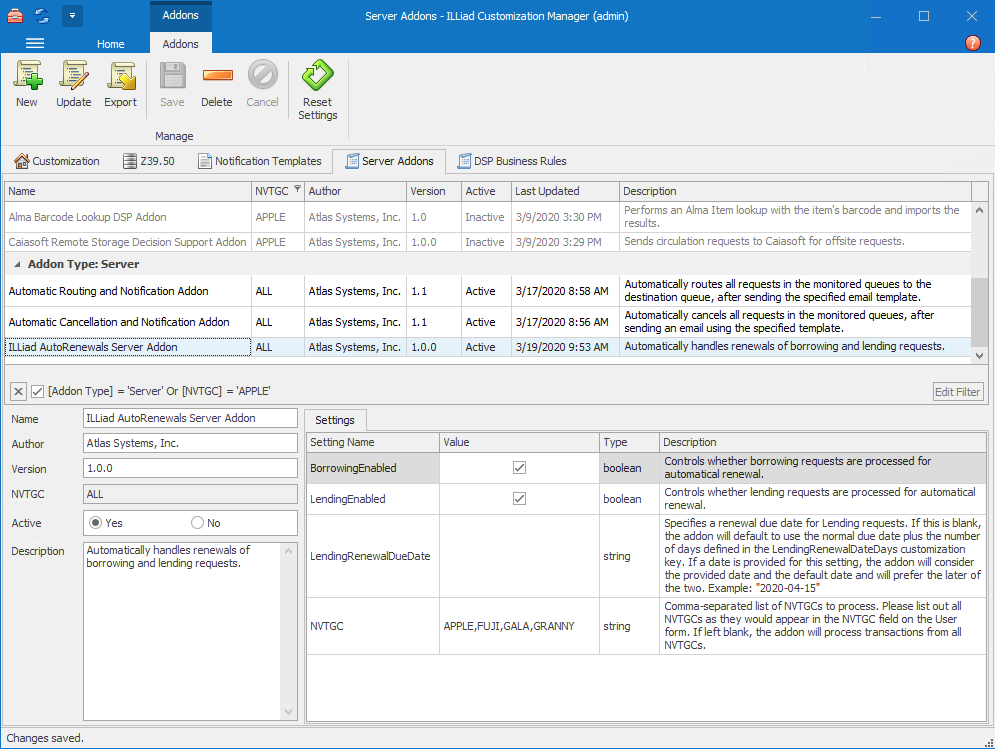This screenshot has width=995, height=749.
Task: Click the Version input field
Action: tap(190, 468)
